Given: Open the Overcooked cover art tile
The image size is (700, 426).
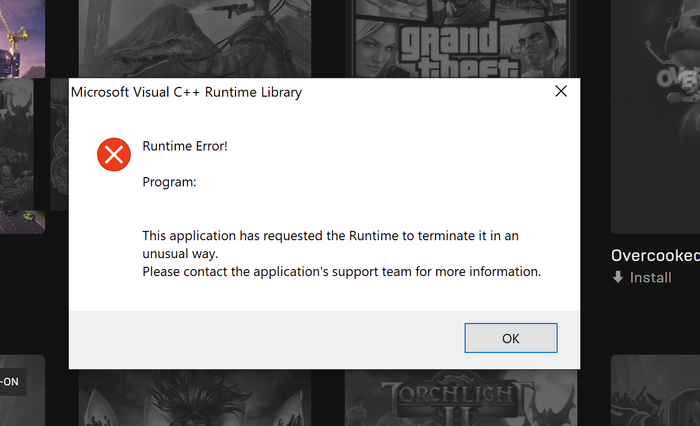Looking at the screenshot, I should pyautogui.click(x=655, y=116).
